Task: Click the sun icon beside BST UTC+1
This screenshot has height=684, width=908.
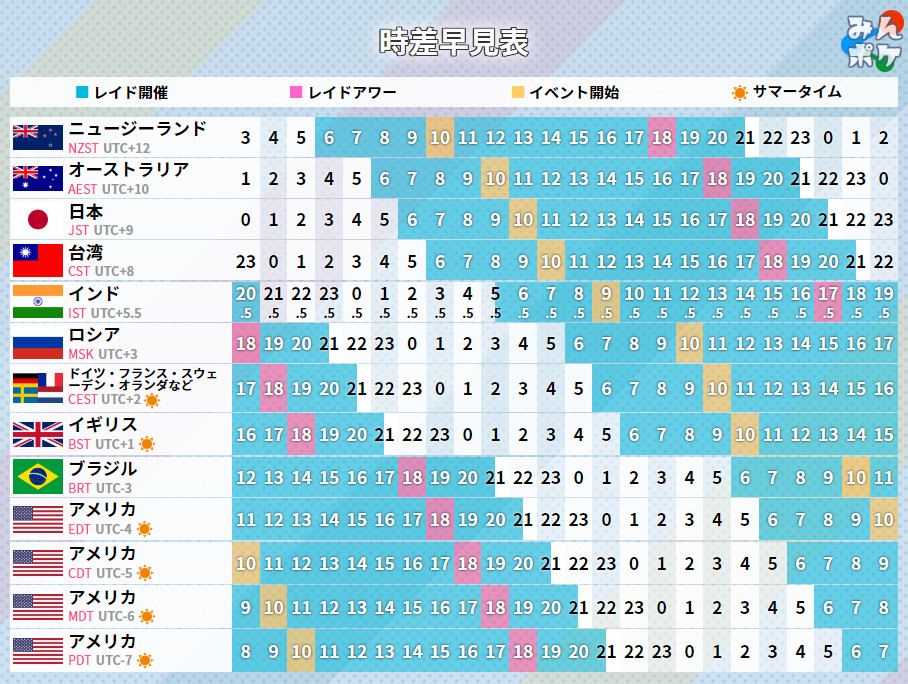Action: click(x=147, y=444)
